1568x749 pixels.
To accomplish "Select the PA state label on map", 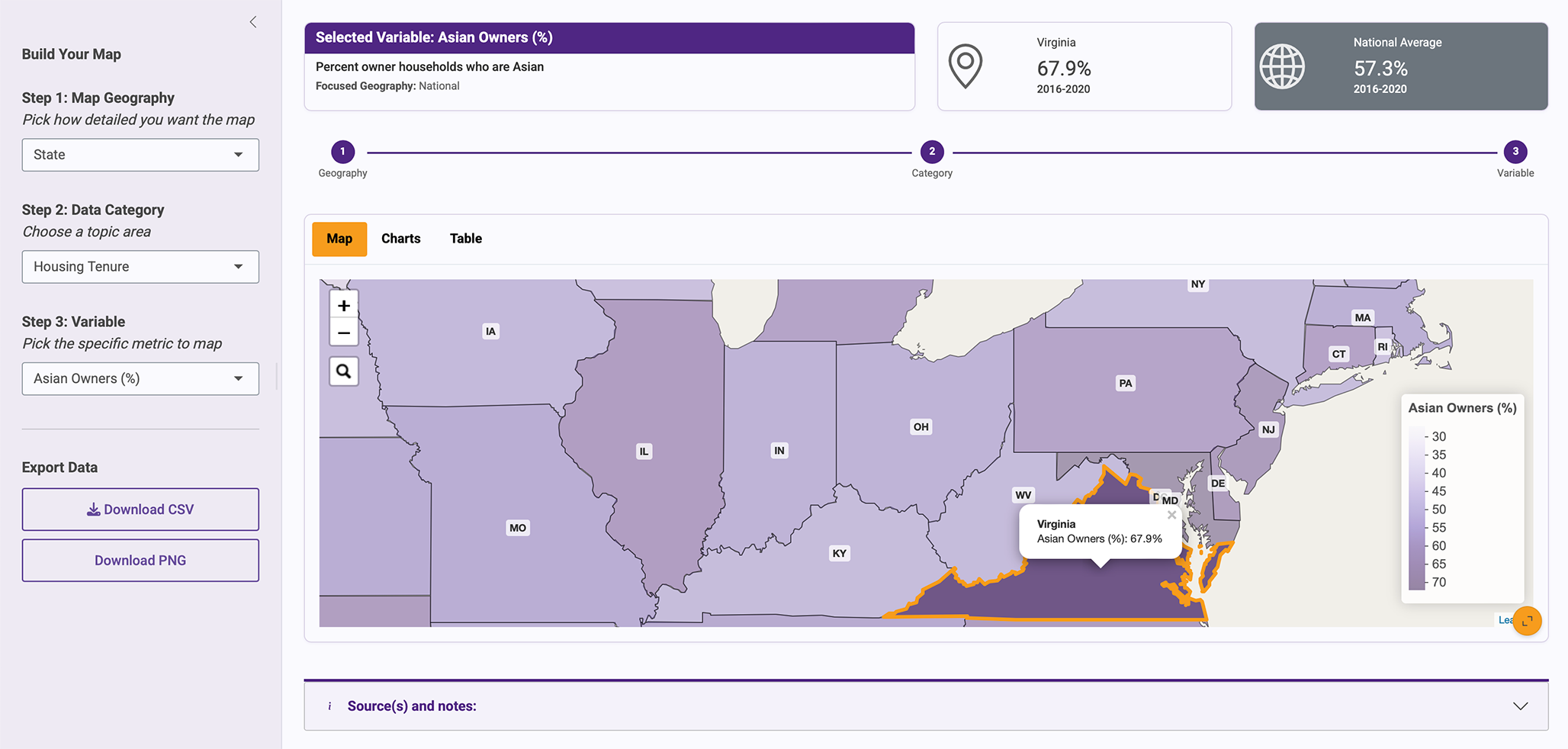I will pyautogui.click(x=1126, y=383).
